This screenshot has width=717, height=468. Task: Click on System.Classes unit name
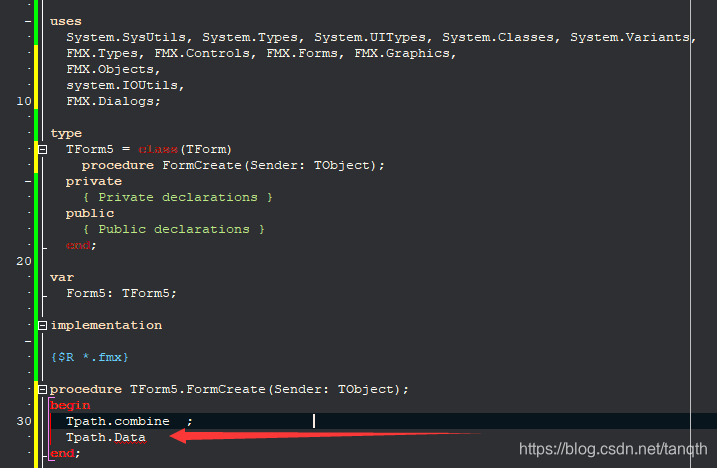coord(498,38)
